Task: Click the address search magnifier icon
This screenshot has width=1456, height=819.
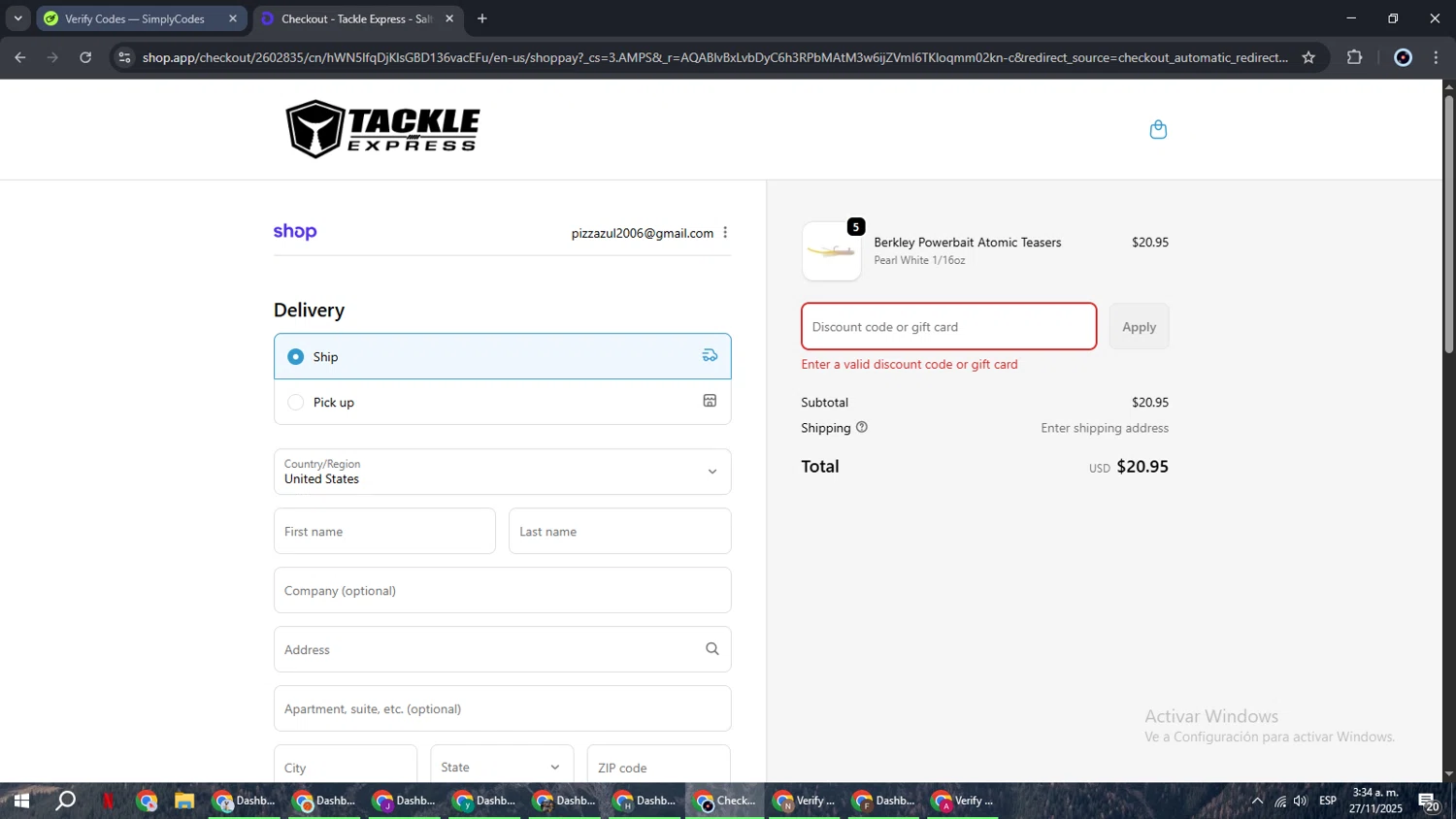Action: (x=712, y=649)
